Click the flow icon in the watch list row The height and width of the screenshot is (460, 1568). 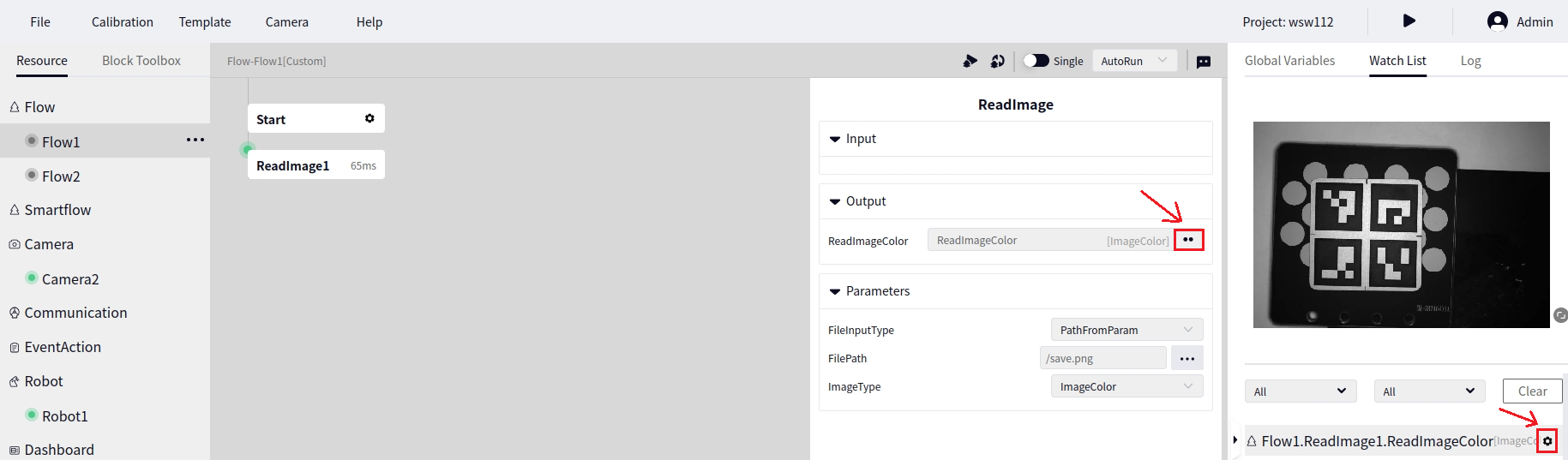pyautogui.click(x=1252, y=441)
